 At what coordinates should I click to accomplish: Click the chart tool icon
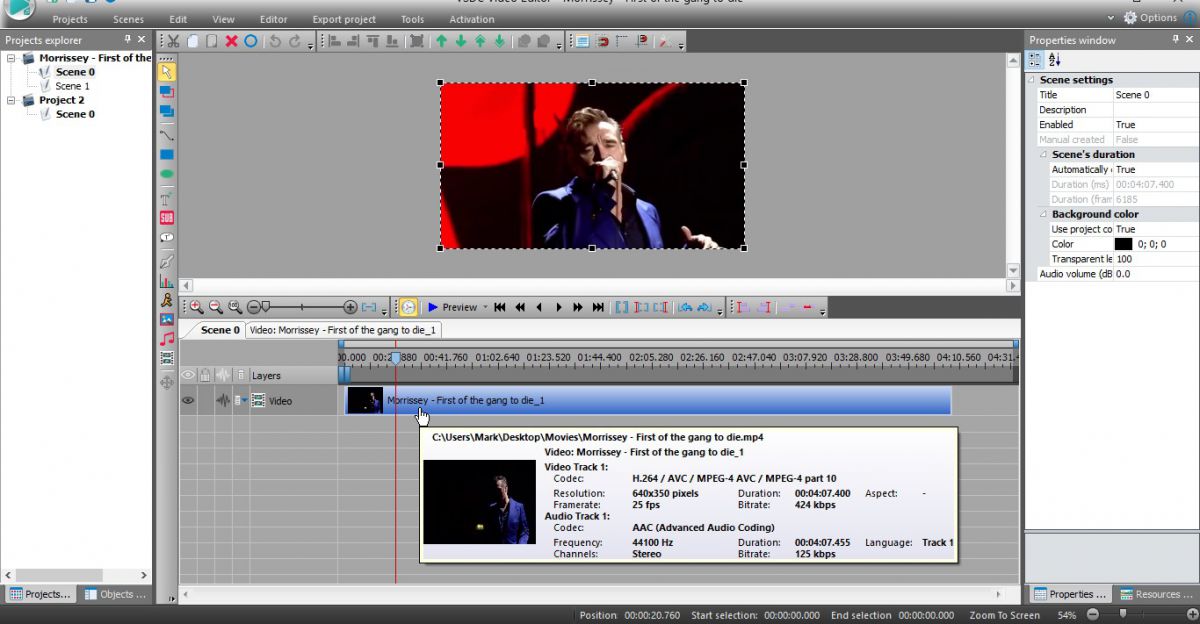pyautogui.click(x=167, y=281)
